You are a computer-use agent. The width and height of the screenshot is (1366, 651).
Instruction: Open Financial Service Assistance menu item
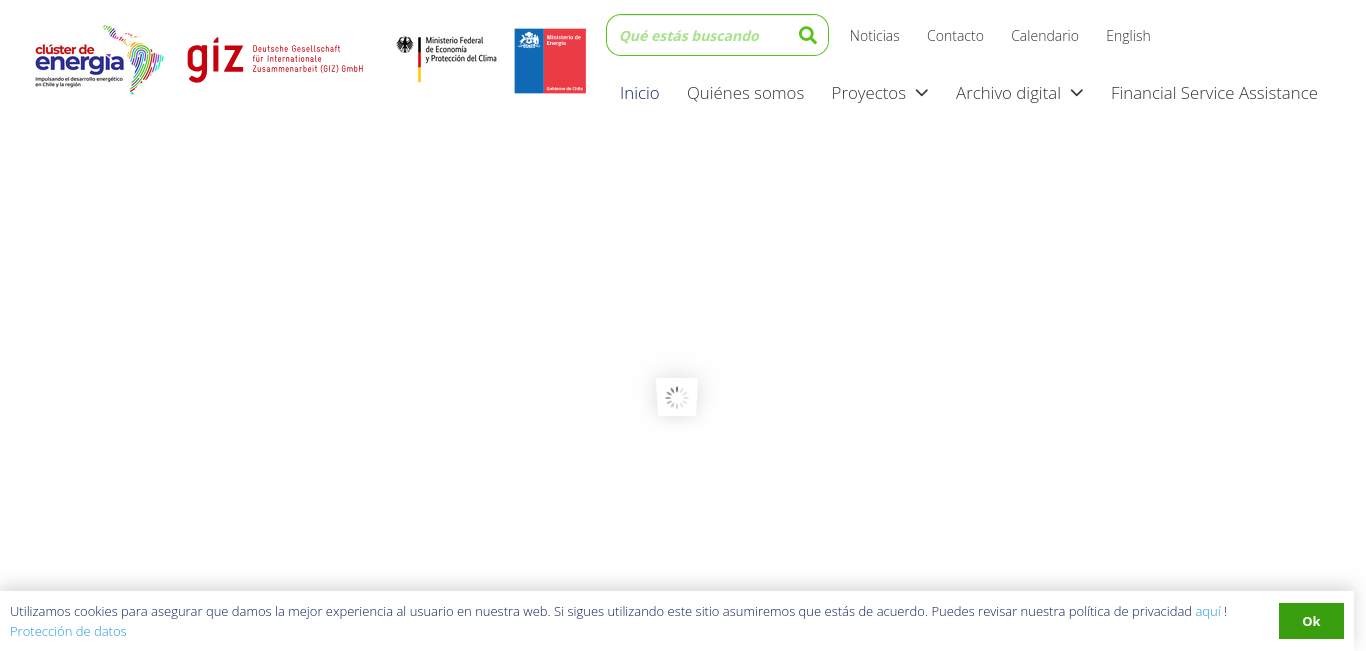click(1214, 93)
